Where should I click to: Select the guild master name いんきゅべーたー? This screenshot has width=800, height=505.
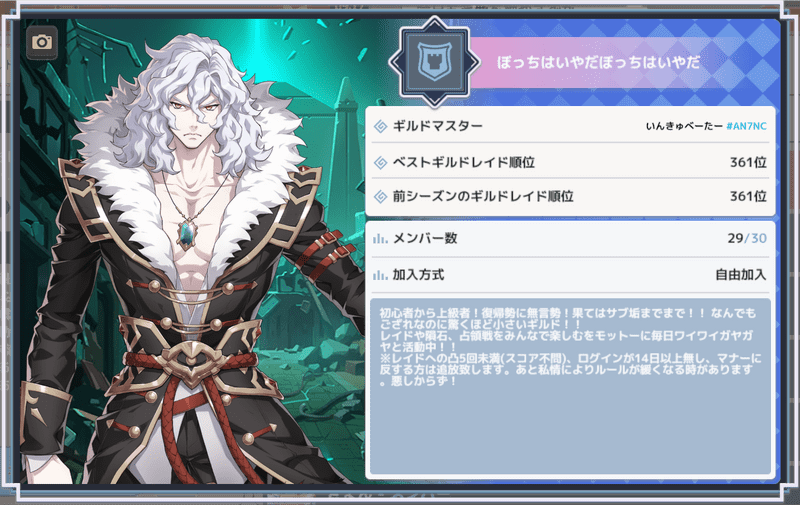click(684, 126)
